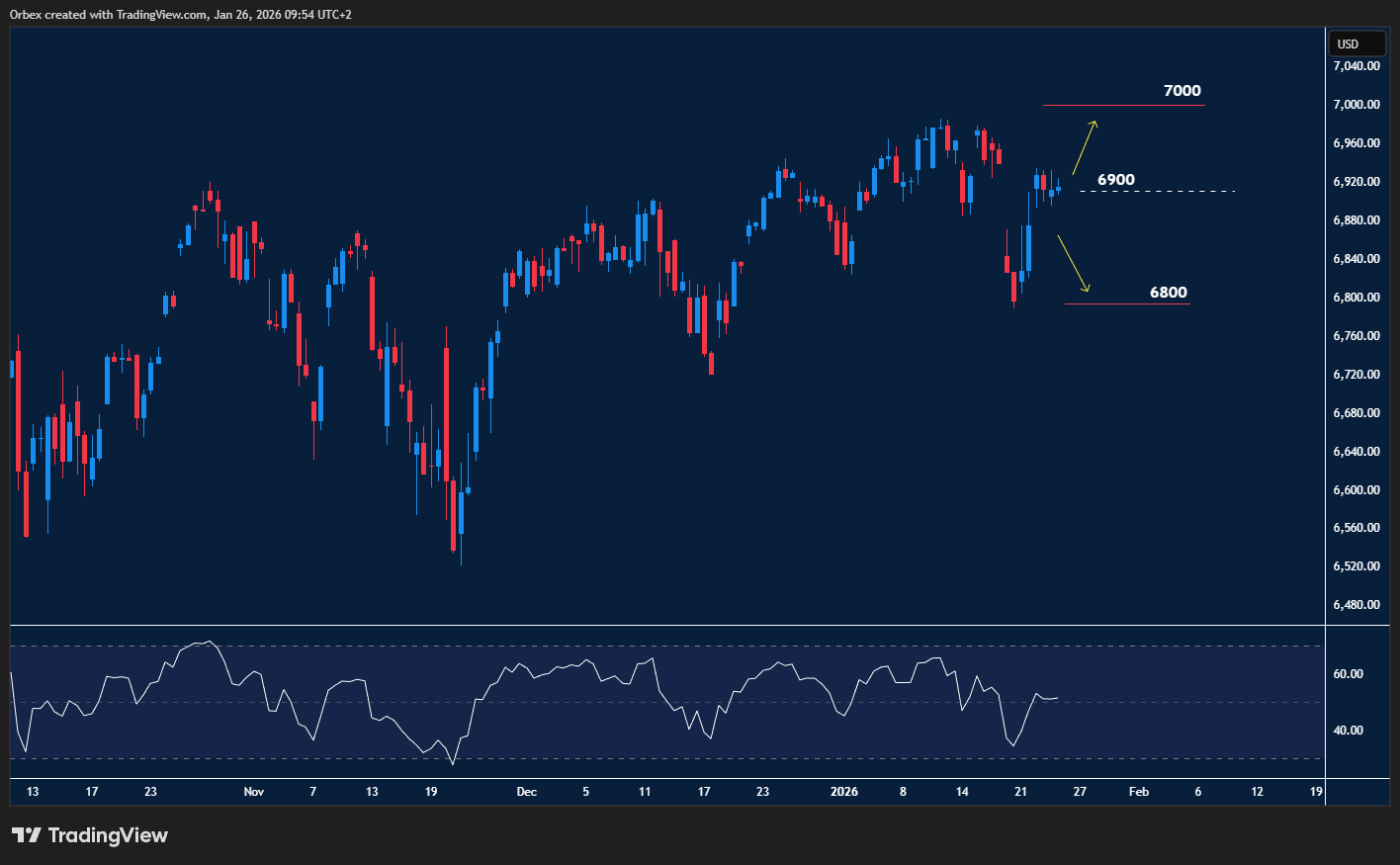1400x865 pixels.
Task: Click the Feb label on time axis
Action: coord(1138,791)
